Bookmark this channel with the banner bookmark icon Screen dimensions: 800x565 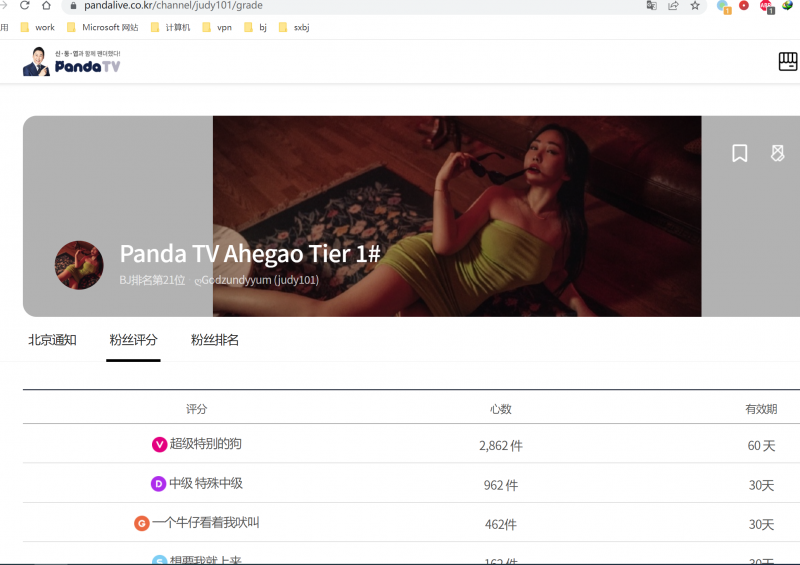click(x=740, y=153)
